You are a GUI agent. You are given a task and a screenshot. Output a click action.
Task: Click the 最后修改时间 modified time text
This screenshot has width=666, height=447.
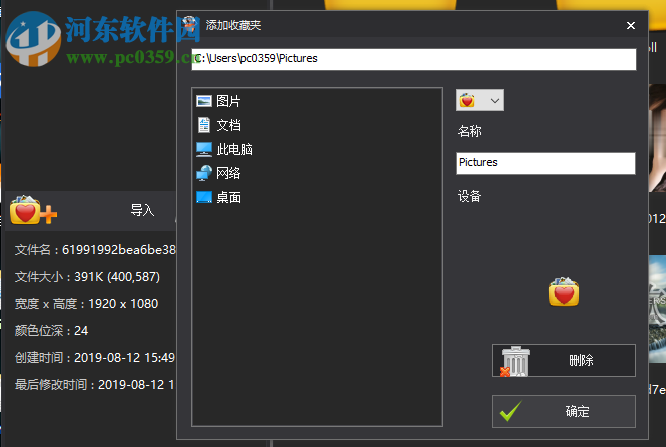94,385
